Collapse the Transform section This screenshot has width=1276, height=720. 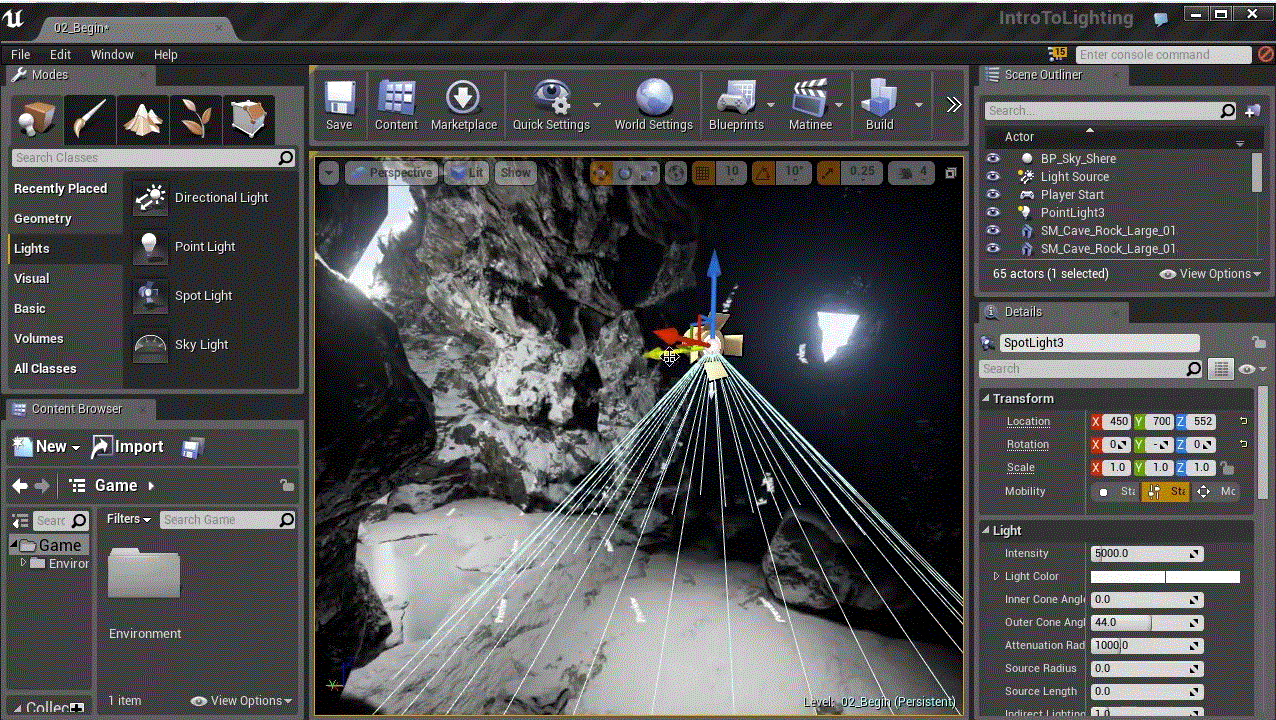[986, 399]
